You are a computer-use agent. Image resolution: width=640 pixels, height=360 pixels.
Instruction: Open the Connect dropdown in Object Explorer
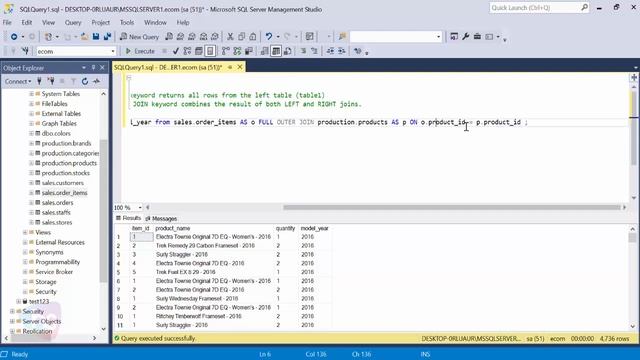(x=18, y=82)
